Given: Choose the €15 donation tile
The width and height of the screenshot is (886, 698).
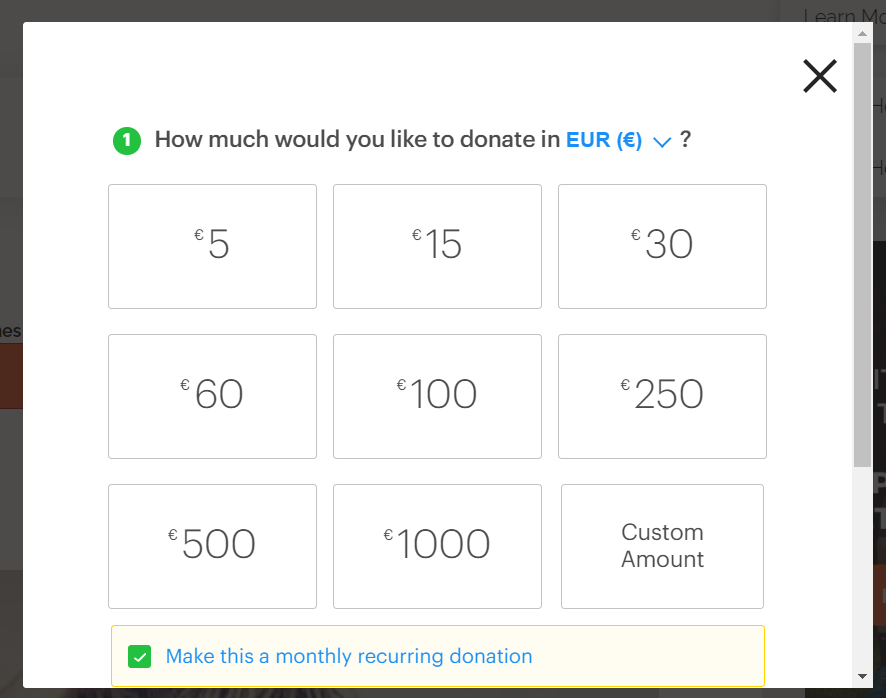Looking at the screenshot, I should point(437,246).
